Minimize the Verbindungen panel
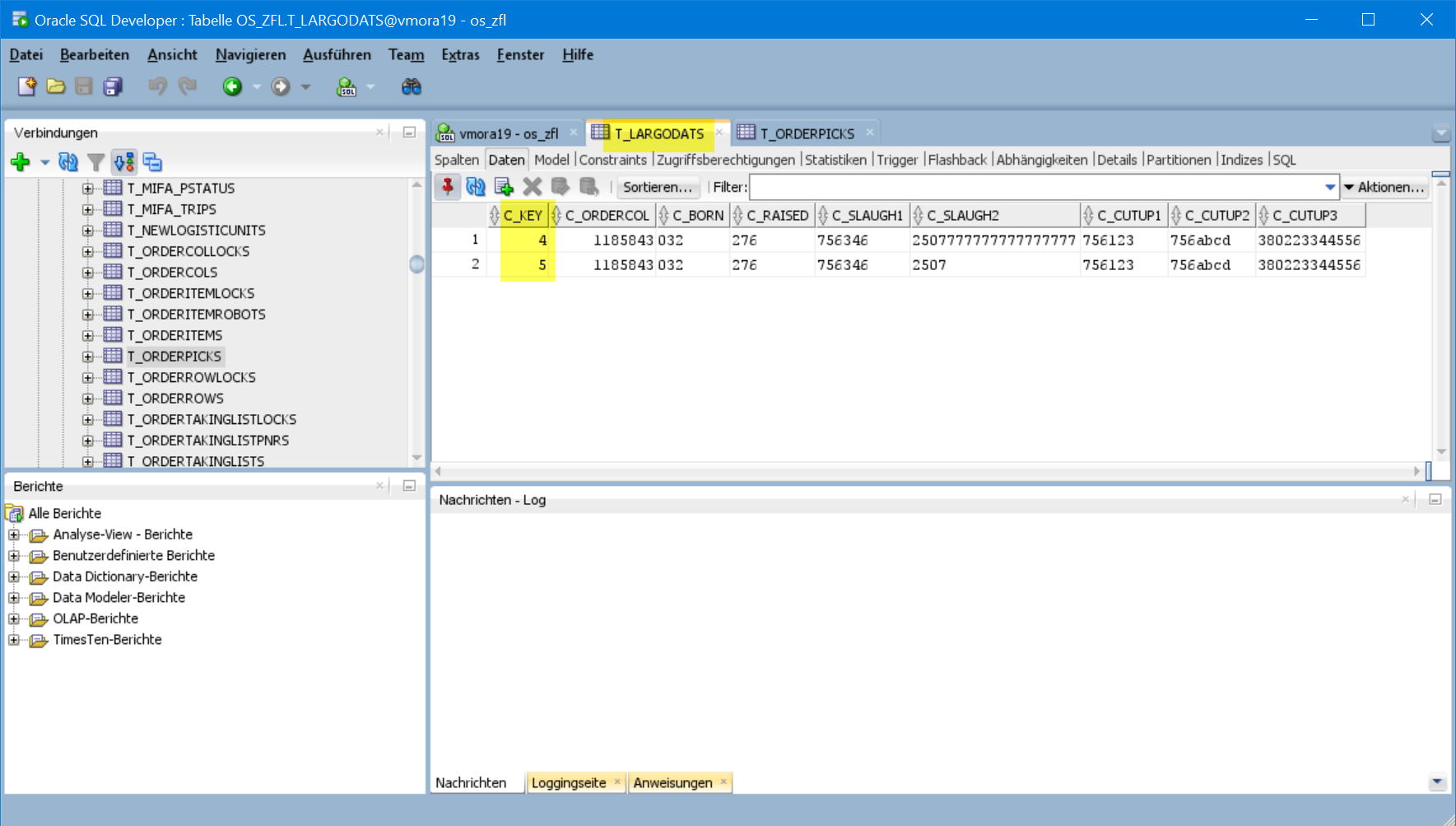Image resolution: width=1456 pixels, height=826 pixels. click(409, 132)
